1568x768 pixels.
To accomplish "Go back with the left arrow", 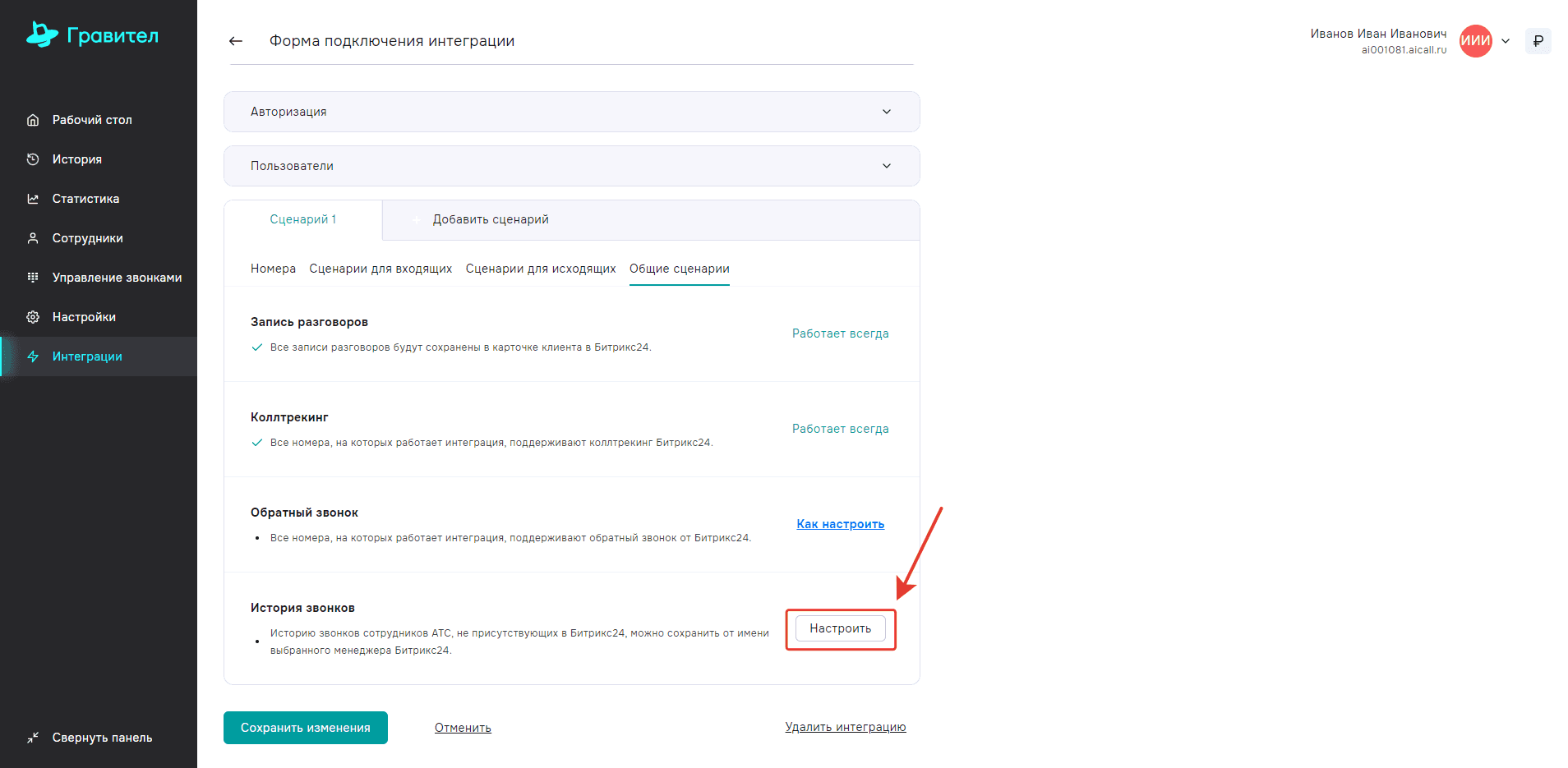I will coord(236,41).
